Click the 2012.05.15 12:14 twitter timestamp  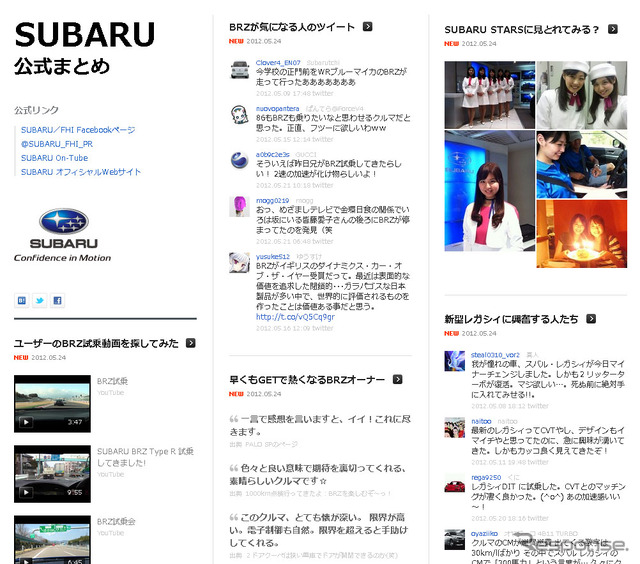pyautogui.click(x=295, y=139)
